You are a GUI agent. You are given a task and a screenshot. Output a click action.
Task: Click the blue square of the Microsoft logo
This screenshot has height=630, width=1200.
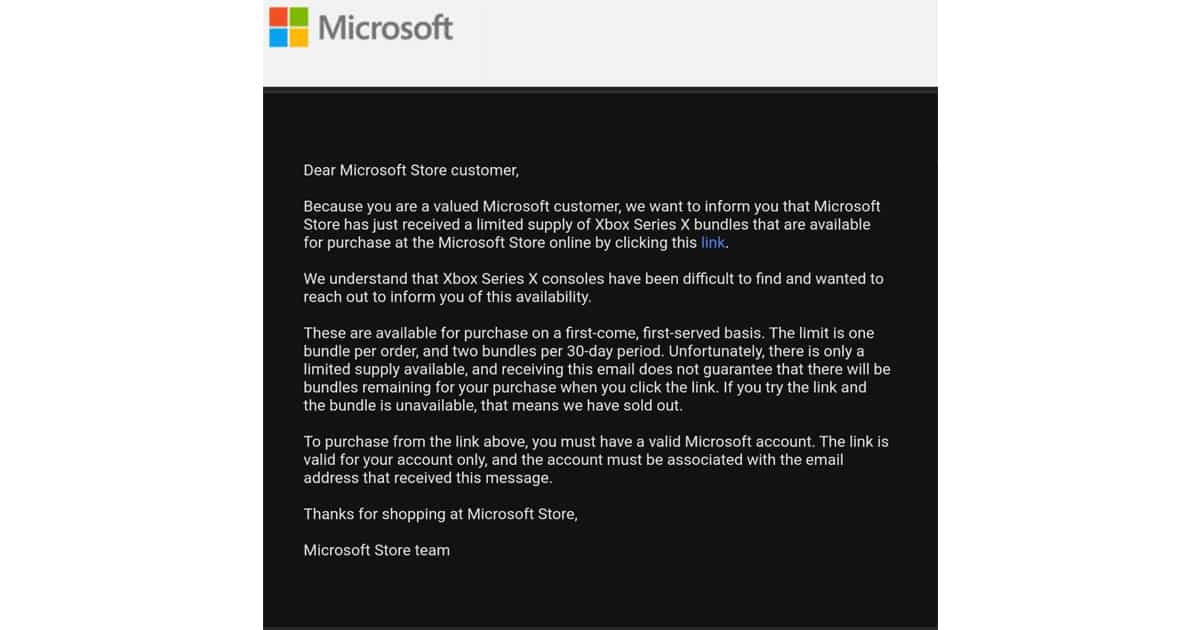click(x=279, y=38)
